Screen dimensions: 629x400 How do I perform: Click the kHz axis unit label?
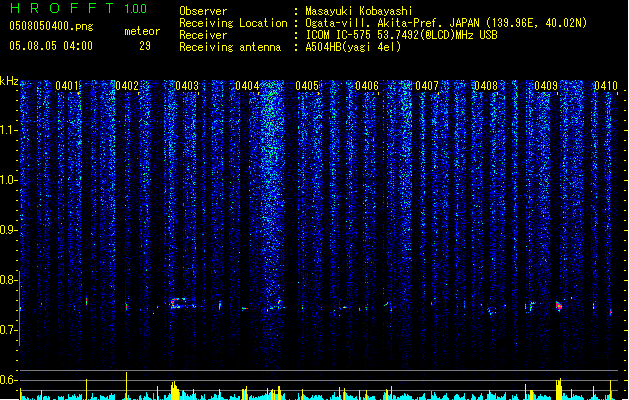[9, 81]
